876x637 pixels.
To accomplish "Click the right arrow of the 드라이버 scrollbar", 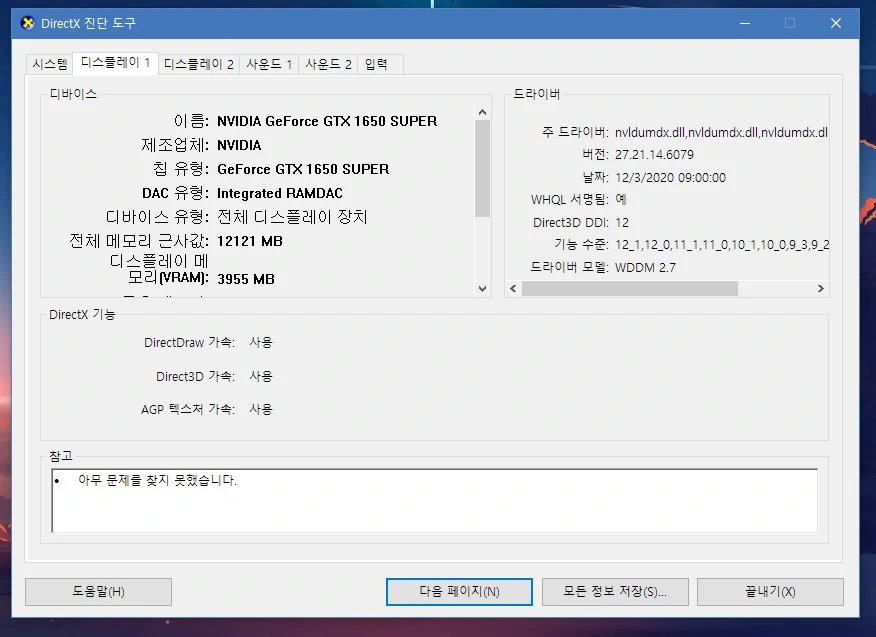I will [x=822, y=288].
